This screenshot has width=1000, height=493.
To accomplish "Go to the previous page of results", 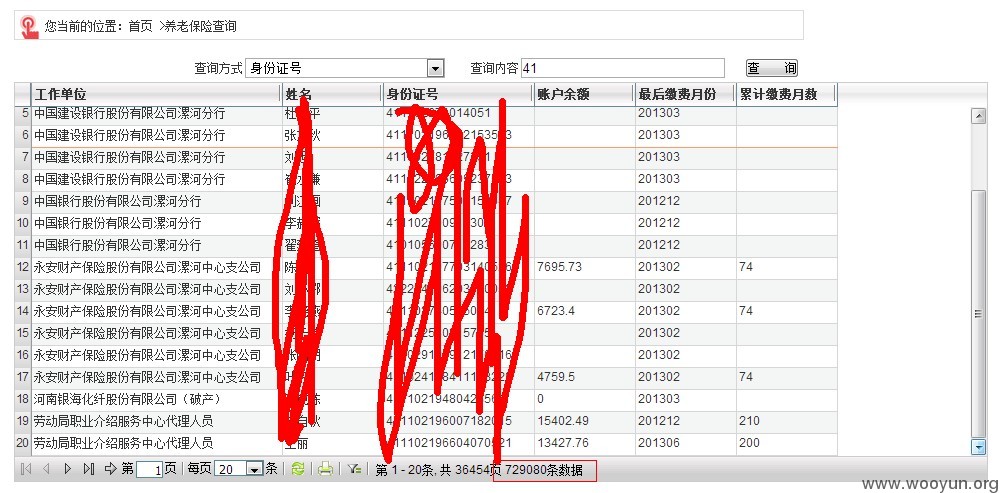I will pos(46,469).
